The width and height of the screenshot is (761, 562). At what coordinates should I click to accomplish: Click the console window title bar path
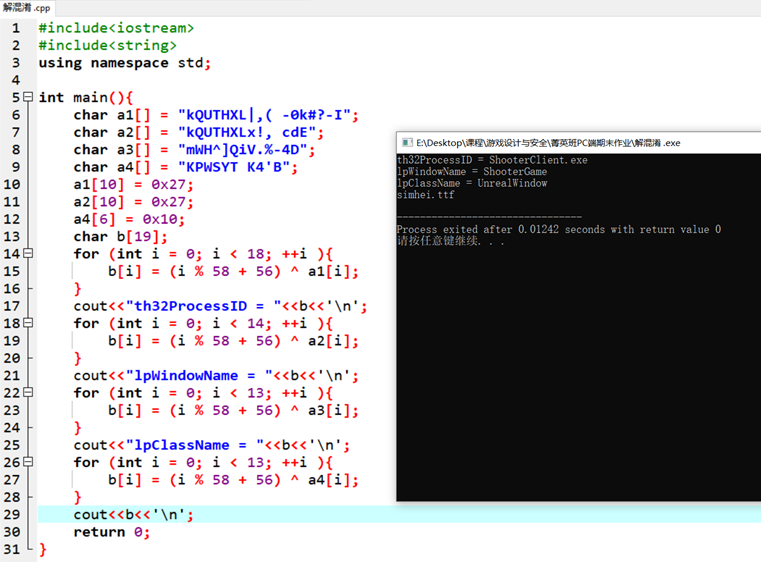pyautogui.click(x=547, y=143)
